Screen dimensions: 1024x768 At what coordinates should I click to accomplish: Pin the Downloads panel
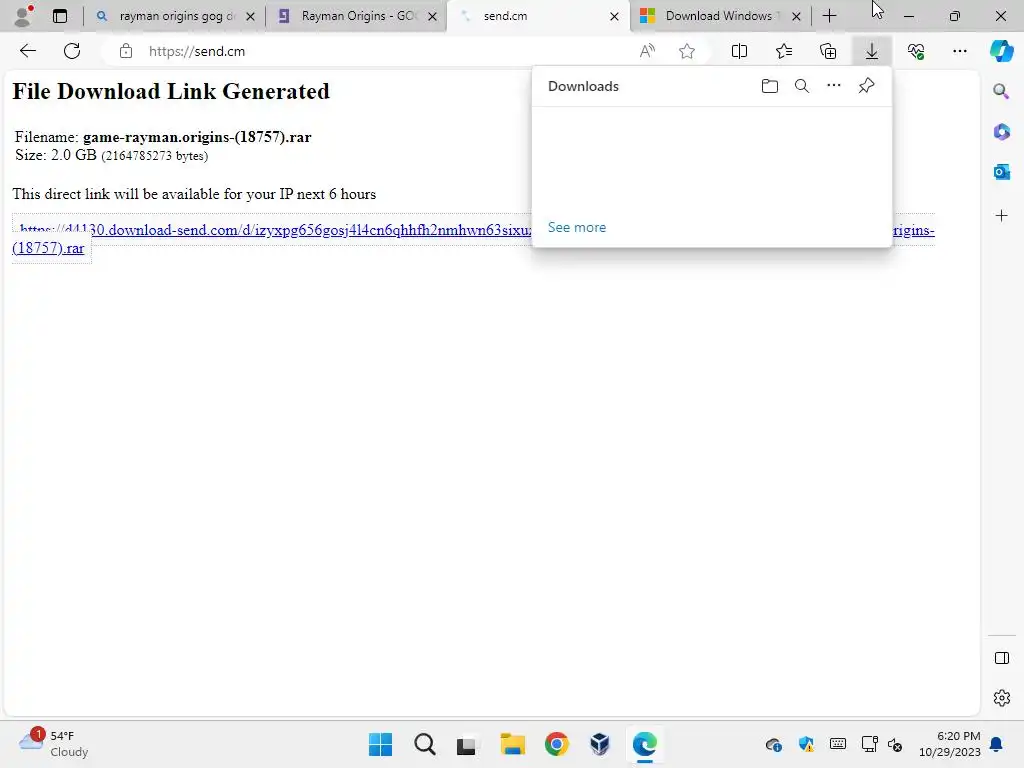[867, 86]
